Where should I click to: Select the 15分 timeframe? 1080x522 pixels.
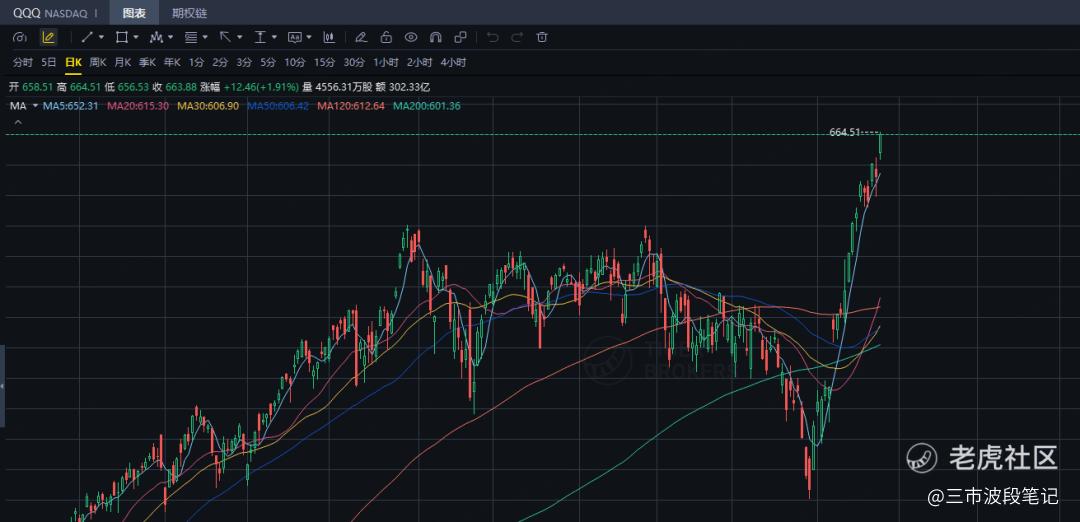pyautogui.click(x=324, y=63)
